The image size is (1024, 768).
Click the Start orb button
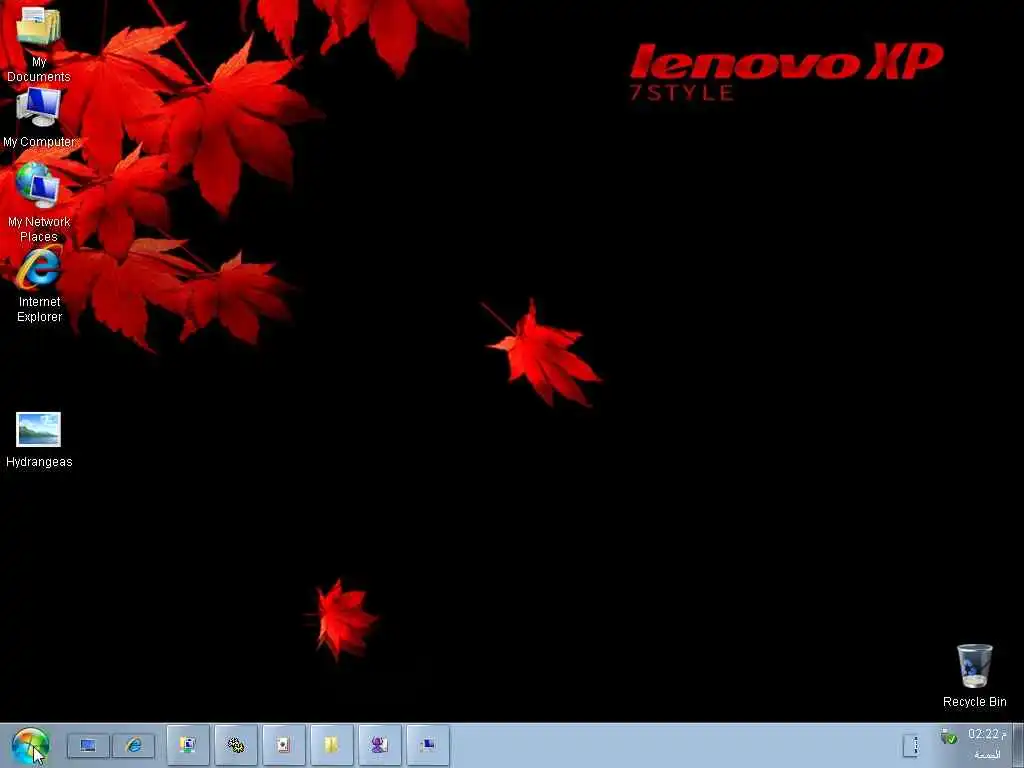click(x=30, y=746)
